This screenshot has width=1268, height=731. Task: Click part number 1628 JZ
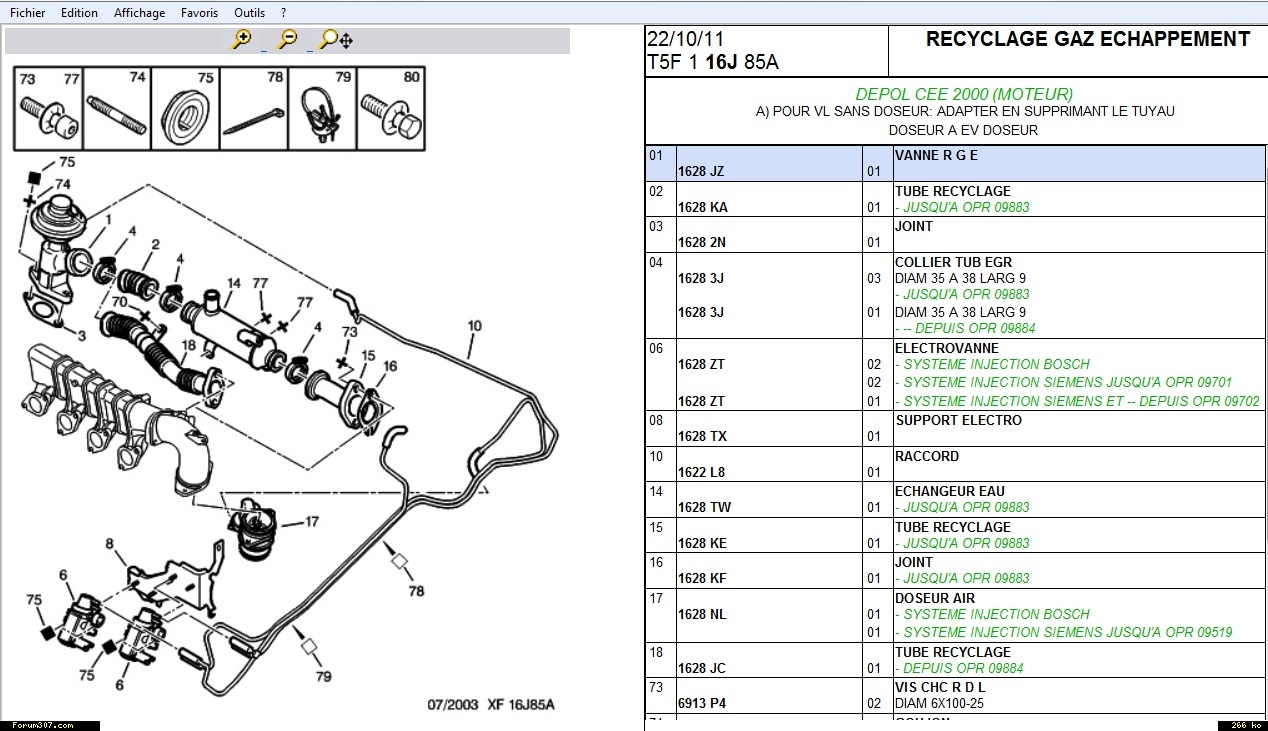(701, 171)
